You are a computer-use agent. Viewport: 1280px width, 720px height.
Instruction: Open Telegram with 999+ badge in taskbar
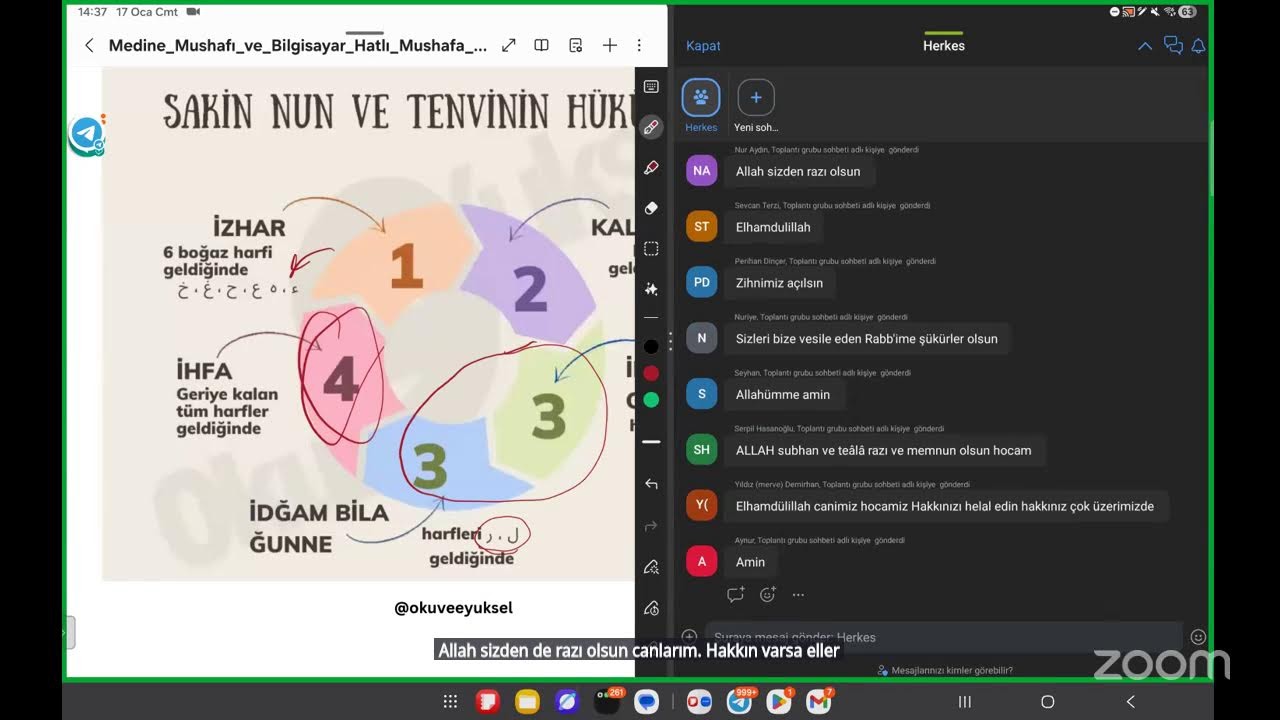click(x=740, y=702)
